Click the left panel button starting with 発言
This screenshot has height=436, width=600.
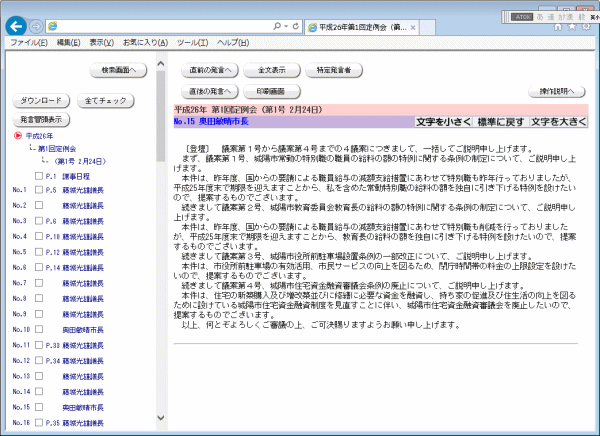click(41, 119)
